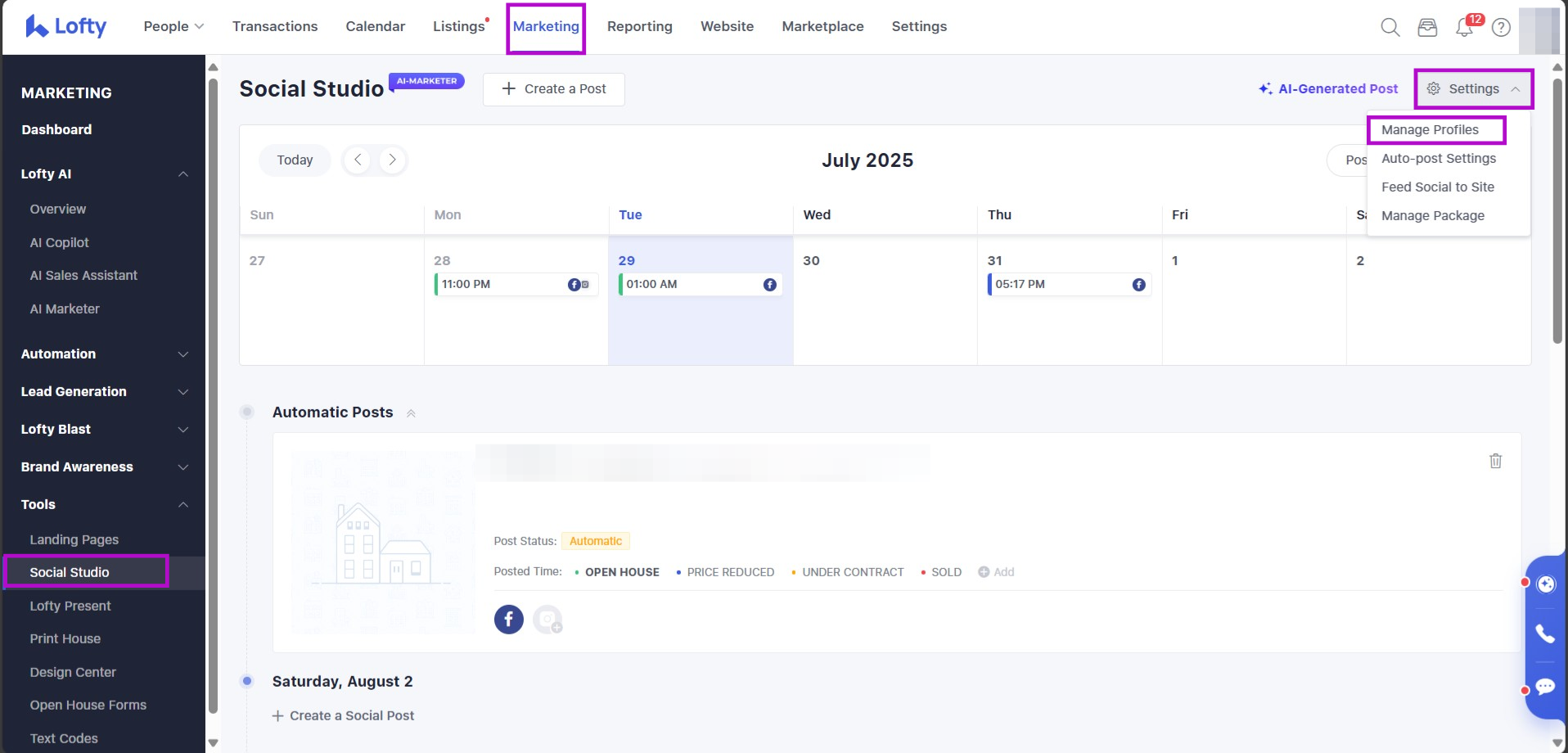Click the Facebook icon in Automatic Posts
This screenshot has width=1568, height=753.
tap(508, 620)
